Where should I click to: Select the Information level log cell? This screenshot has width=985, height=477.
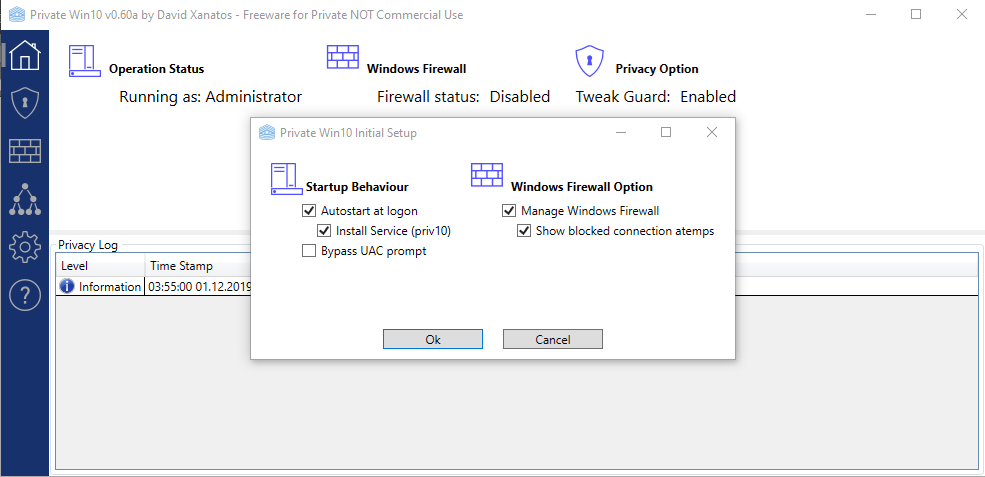(x=101, y=287)
